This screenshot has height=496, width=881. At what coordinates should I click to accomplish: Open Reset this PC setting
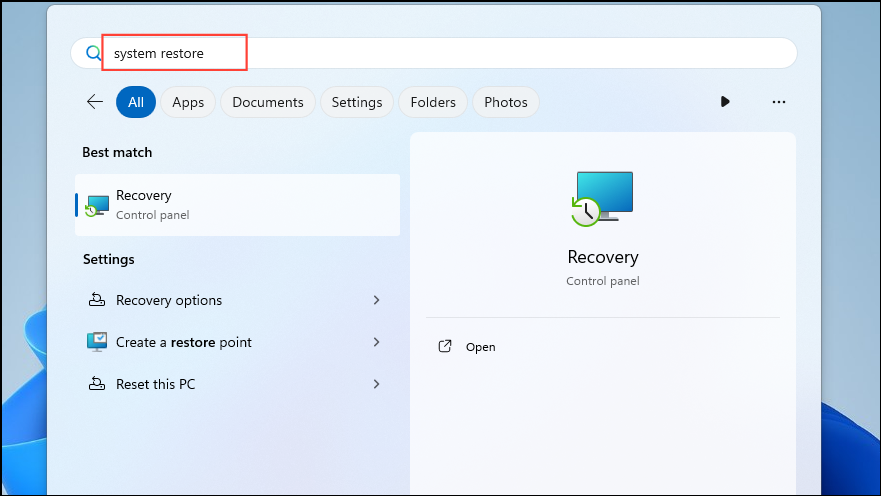(238, 384)
